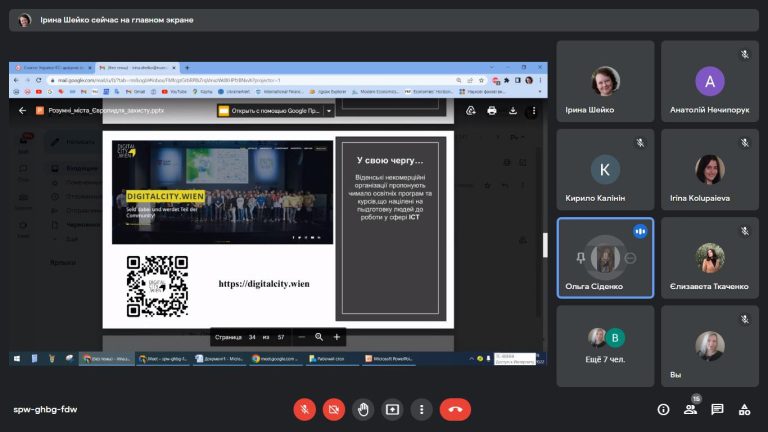
Task: Click the QR code on the slide
Action: pos(157,286)
